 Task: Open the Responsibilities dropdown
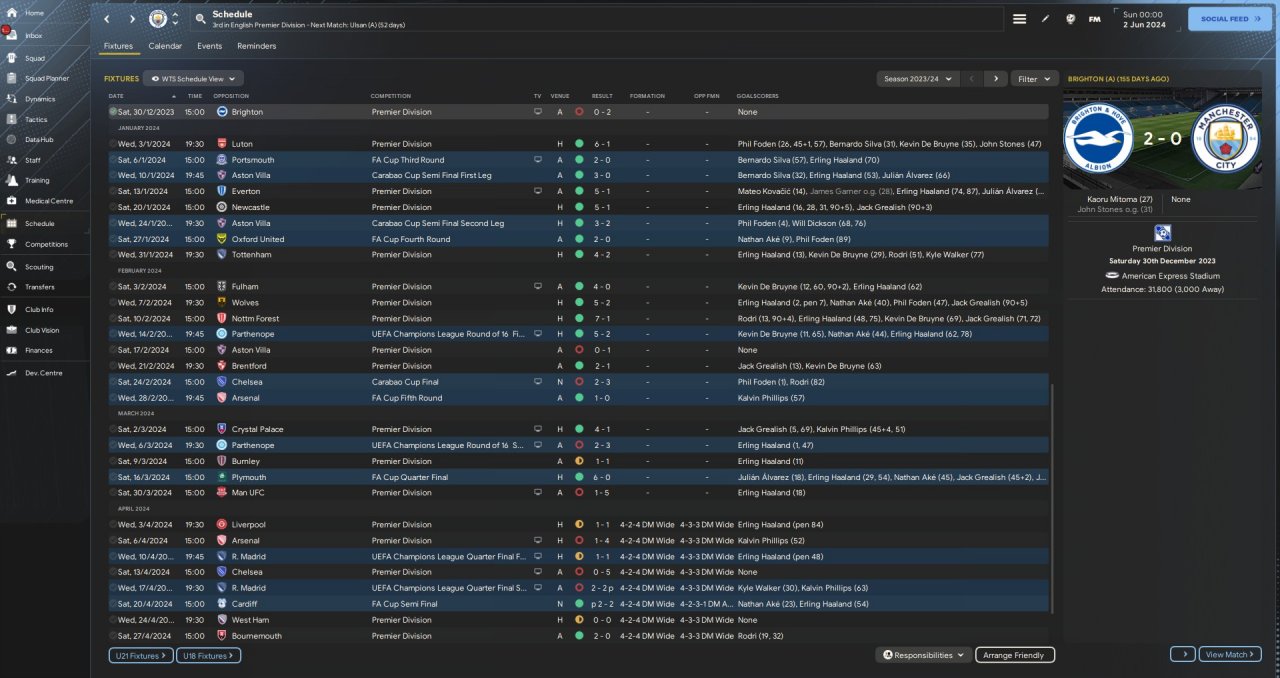(x=923, y=655)
